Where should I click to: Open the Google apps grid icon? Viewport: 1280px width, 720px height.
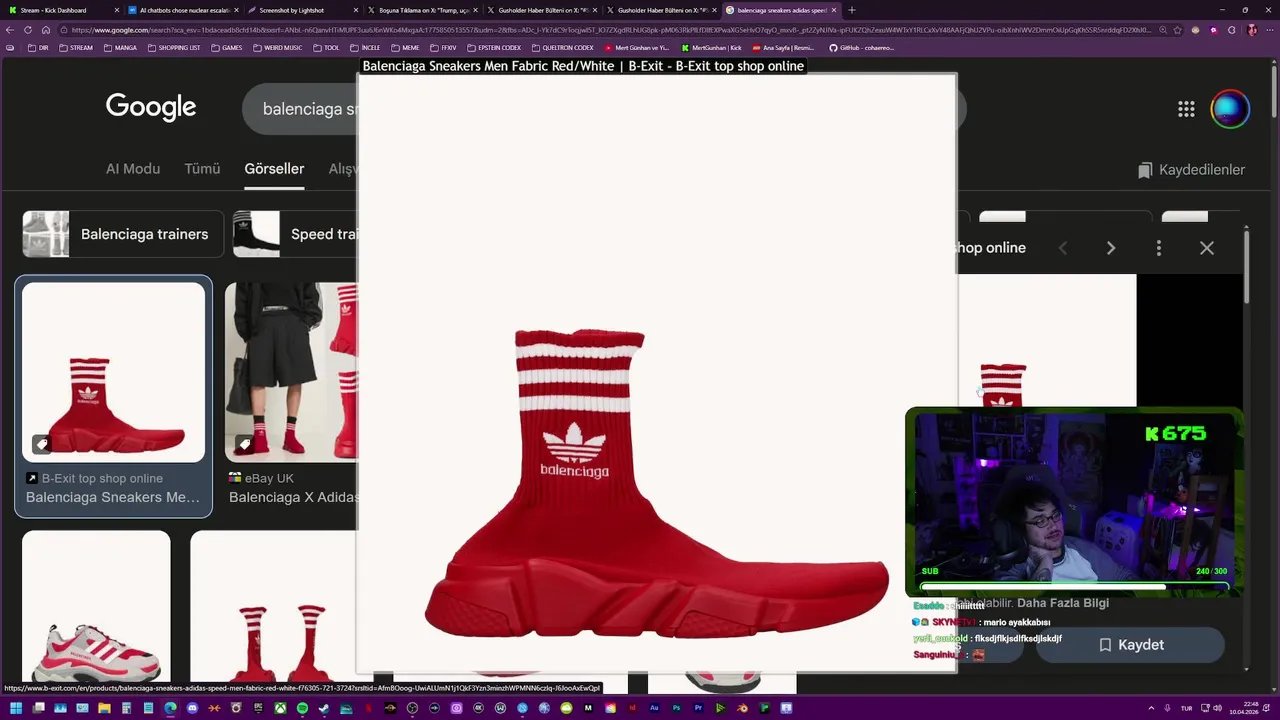pyautogui.click(x=1186, y=109)
